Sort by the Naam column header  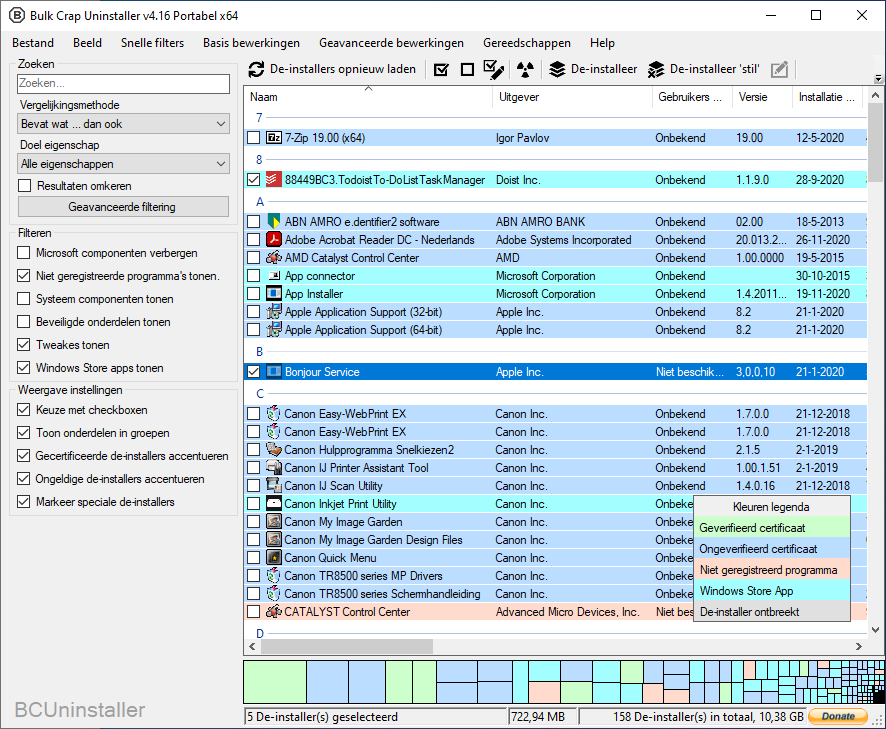tap(368, 97)
